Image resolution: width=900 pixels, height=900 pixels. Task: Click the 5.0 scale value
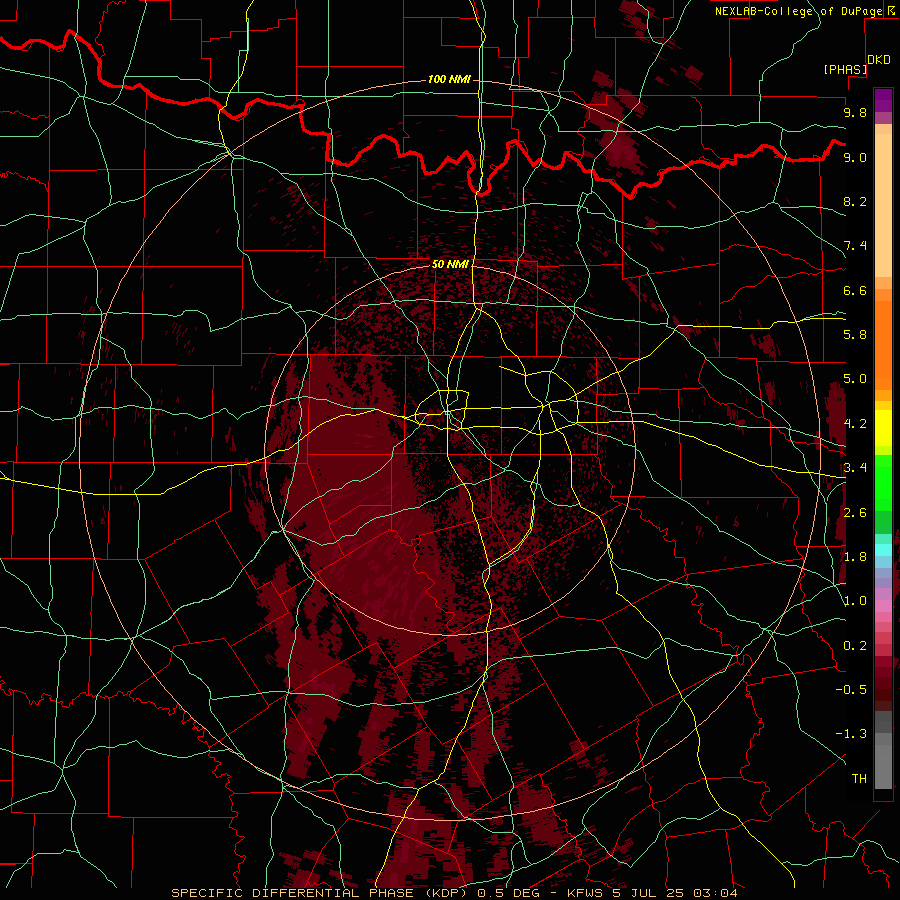(855, 379)
